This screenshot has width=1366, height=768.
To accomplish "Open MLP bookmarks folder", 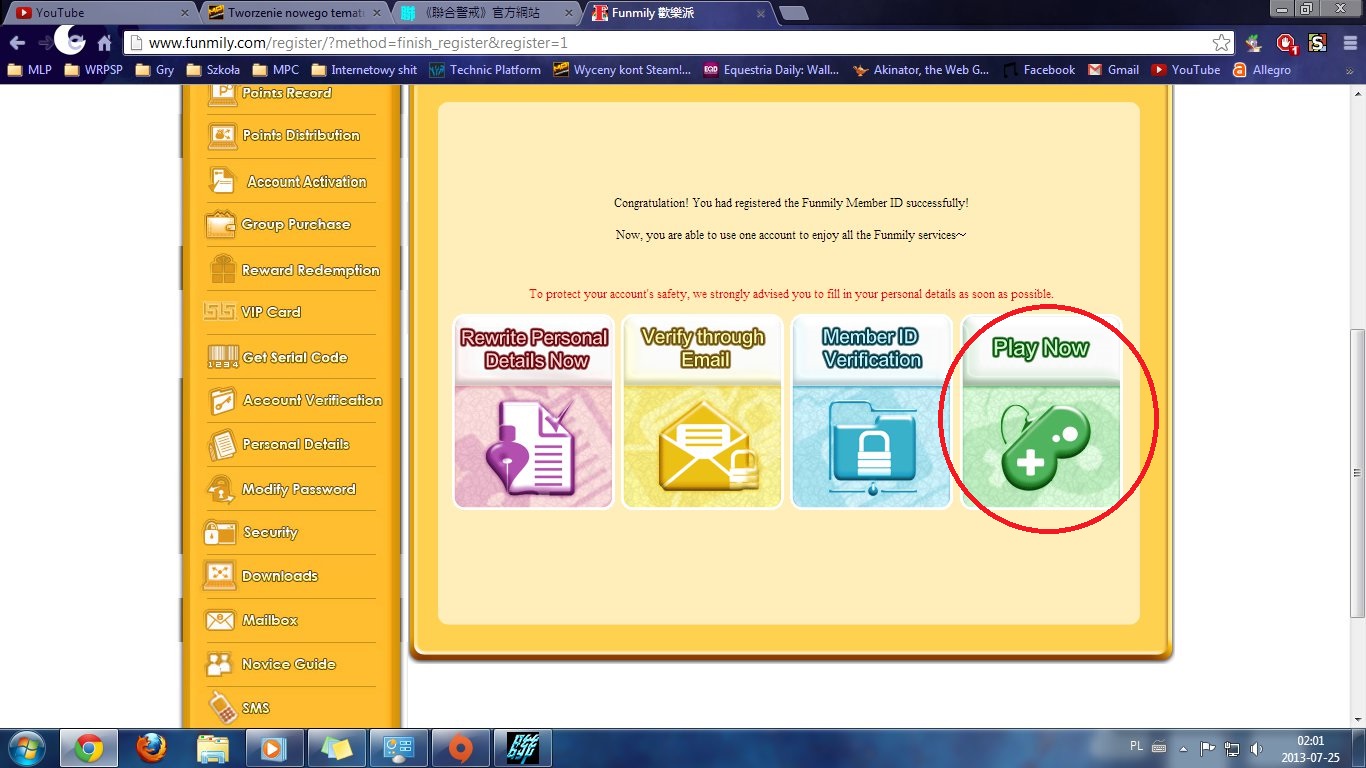I will pos(30,70).
